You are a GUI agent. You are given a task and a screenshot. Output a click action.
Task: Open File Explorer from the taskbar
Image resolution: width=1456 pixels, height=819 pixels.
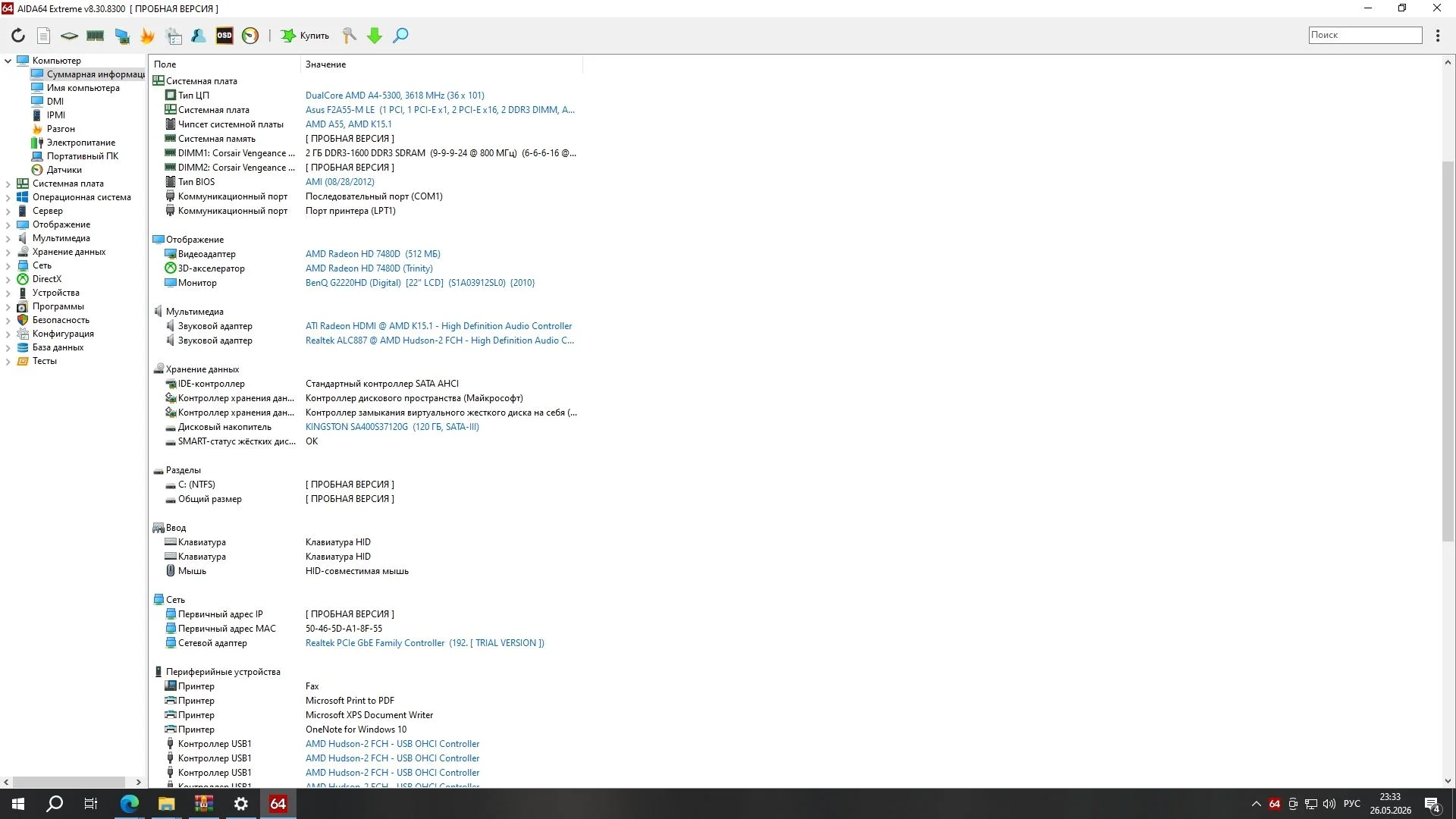pos(166,804)
